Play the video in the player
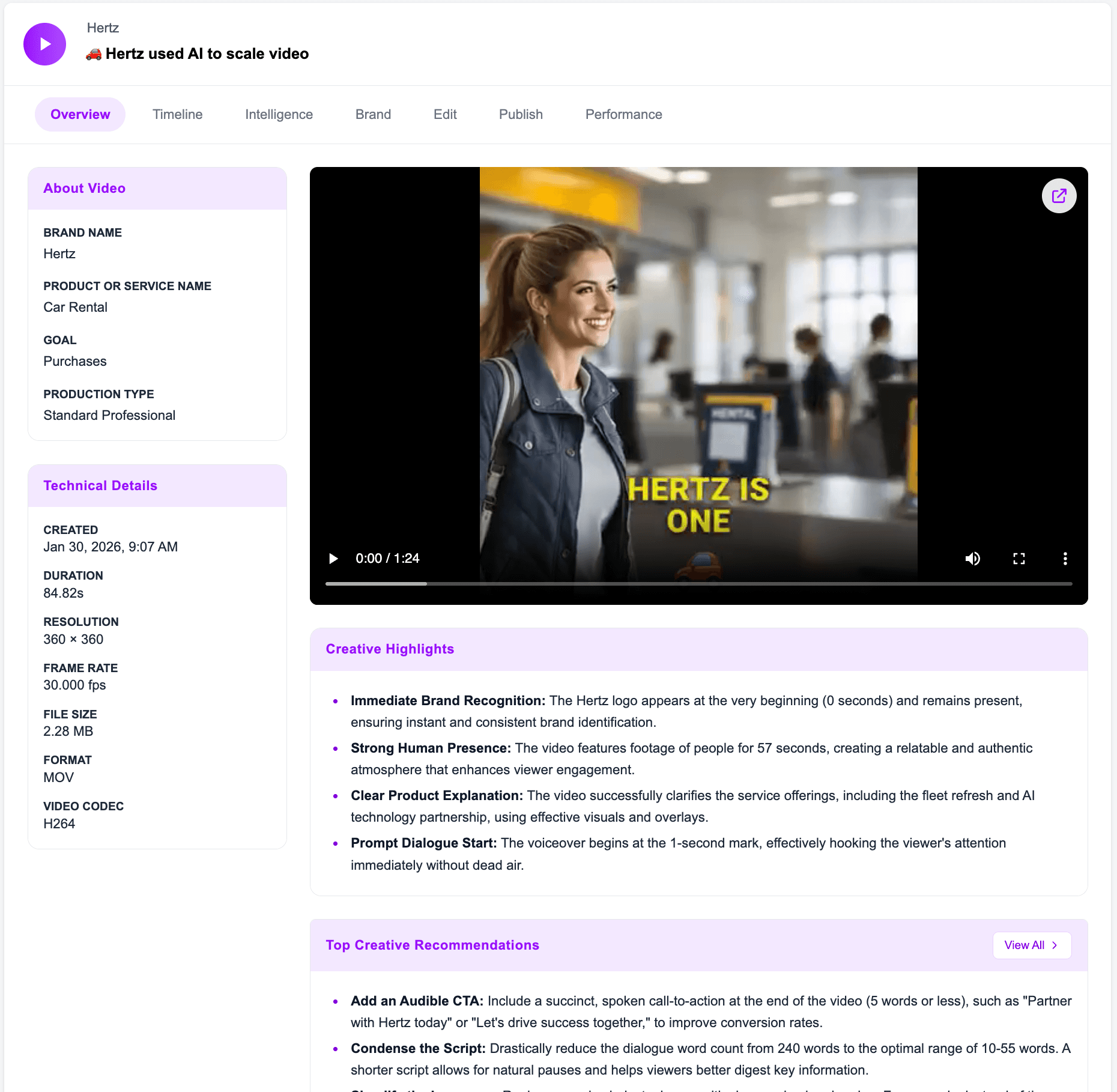Viewport: 1117px width, 1092px height. tap(333, 559)
